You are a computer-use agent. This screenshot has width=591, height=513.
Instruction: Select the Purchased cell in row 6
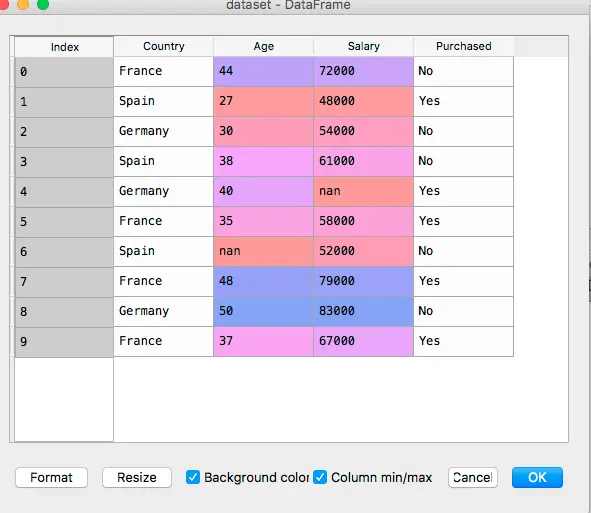pos(464,251)
